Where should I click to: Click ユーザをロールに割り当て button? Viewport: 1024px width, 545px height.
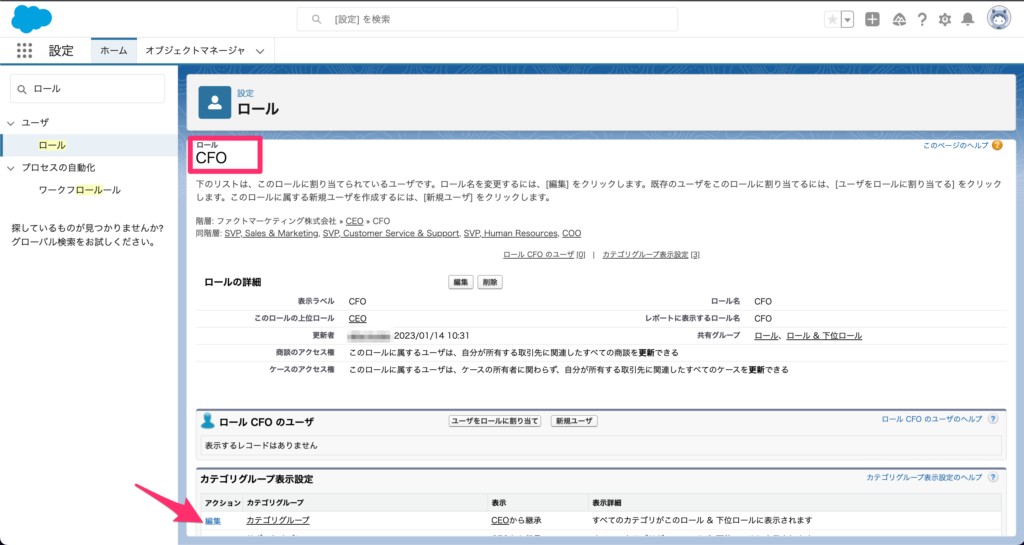point(495,421)
